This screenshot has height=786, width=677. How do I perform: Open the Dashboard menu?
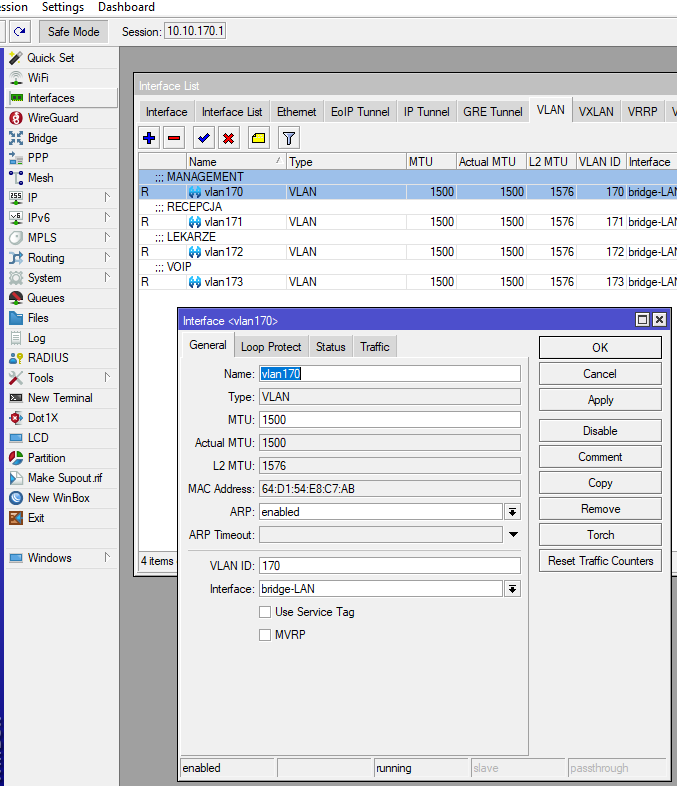[x=126, y=7]
